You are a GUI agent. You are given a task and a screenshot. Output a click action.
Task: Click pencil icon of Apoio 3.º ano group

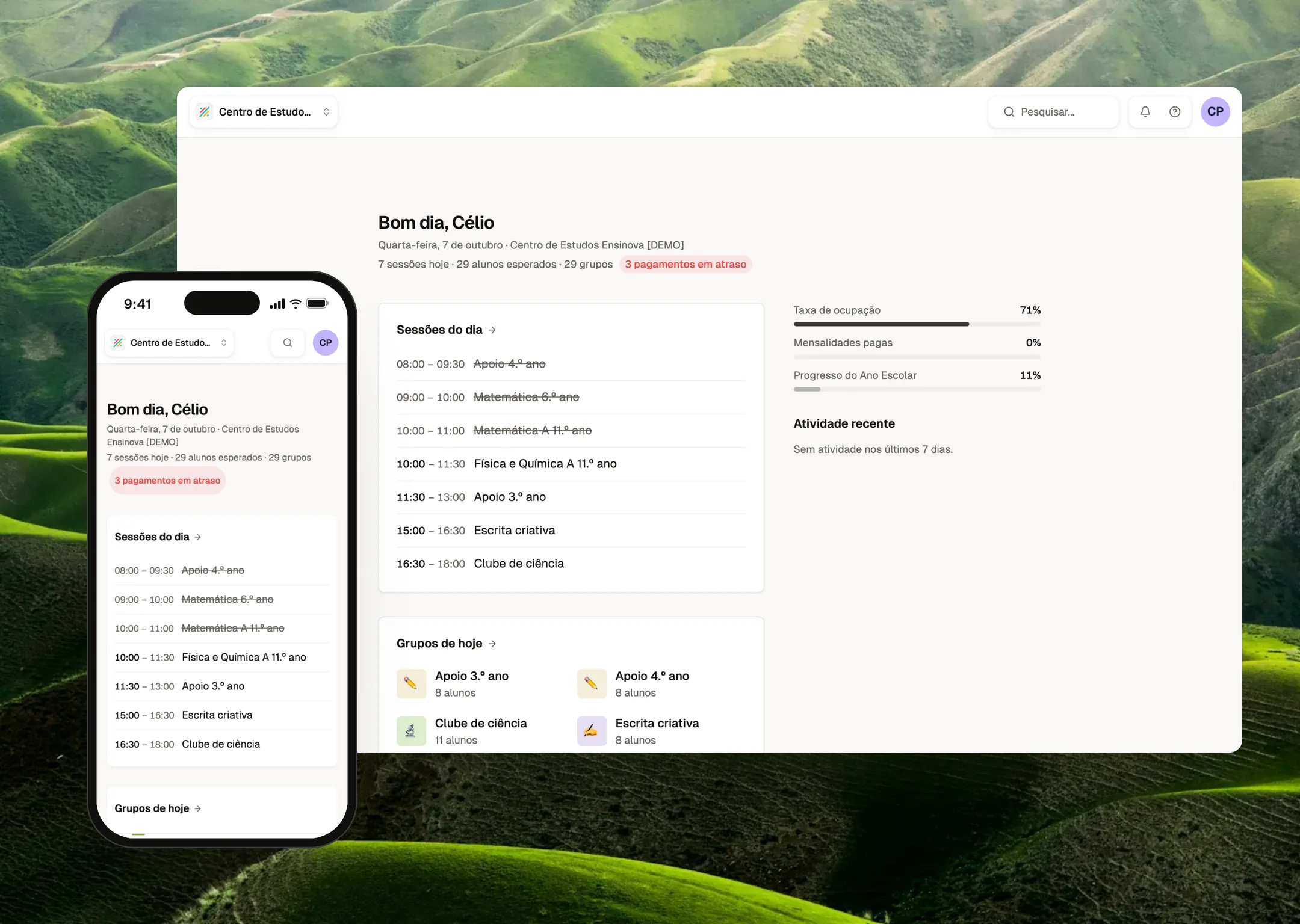[x=411, y=683]
